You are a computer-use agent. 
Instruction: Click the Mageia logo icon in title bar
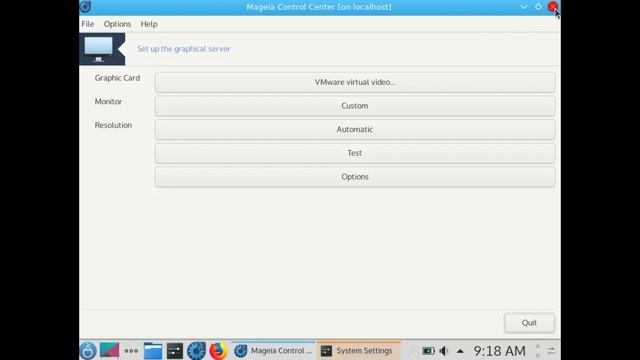pyautogui.click(x=86, y=7)
